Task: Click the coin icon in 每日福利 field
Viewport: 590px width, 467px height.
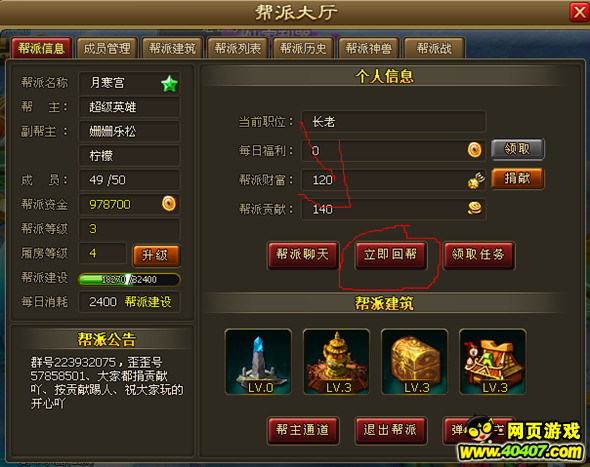Action: [x=475, y=150]
